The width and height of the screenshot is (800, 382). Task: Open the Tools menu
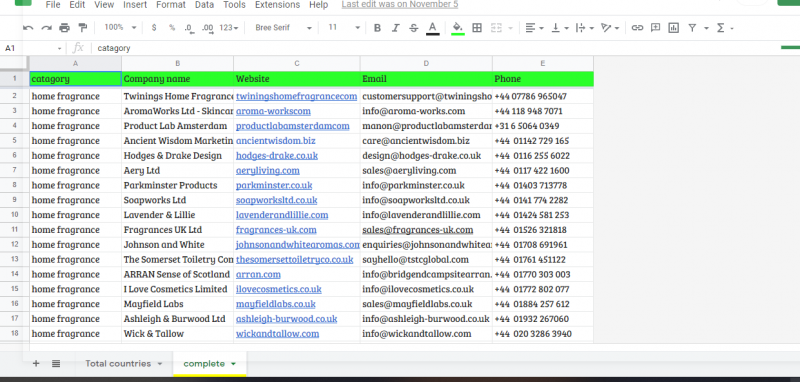(235, 5)
